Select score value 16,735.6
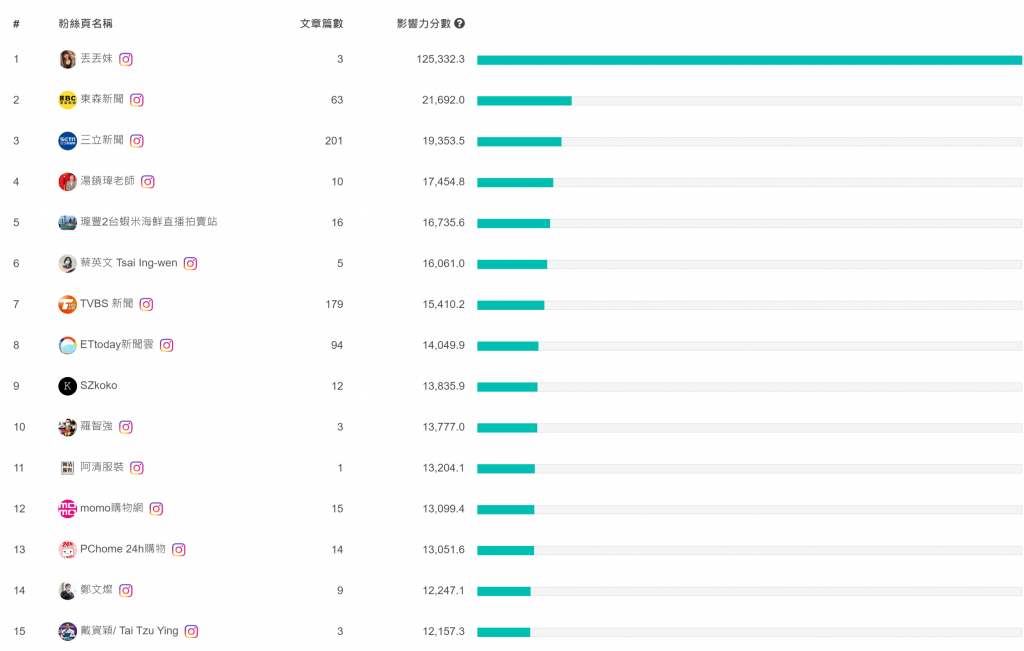The height and width of the screenshot is (651, 1024). 443,223
